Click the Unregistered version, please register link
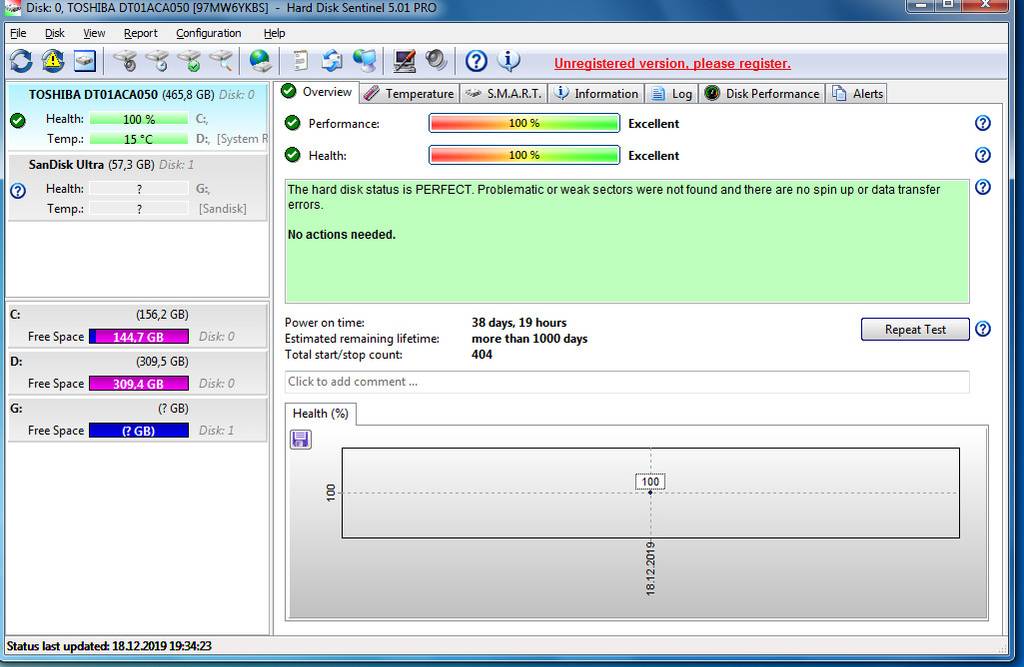Screen dimensions: 1024x667 672,63
